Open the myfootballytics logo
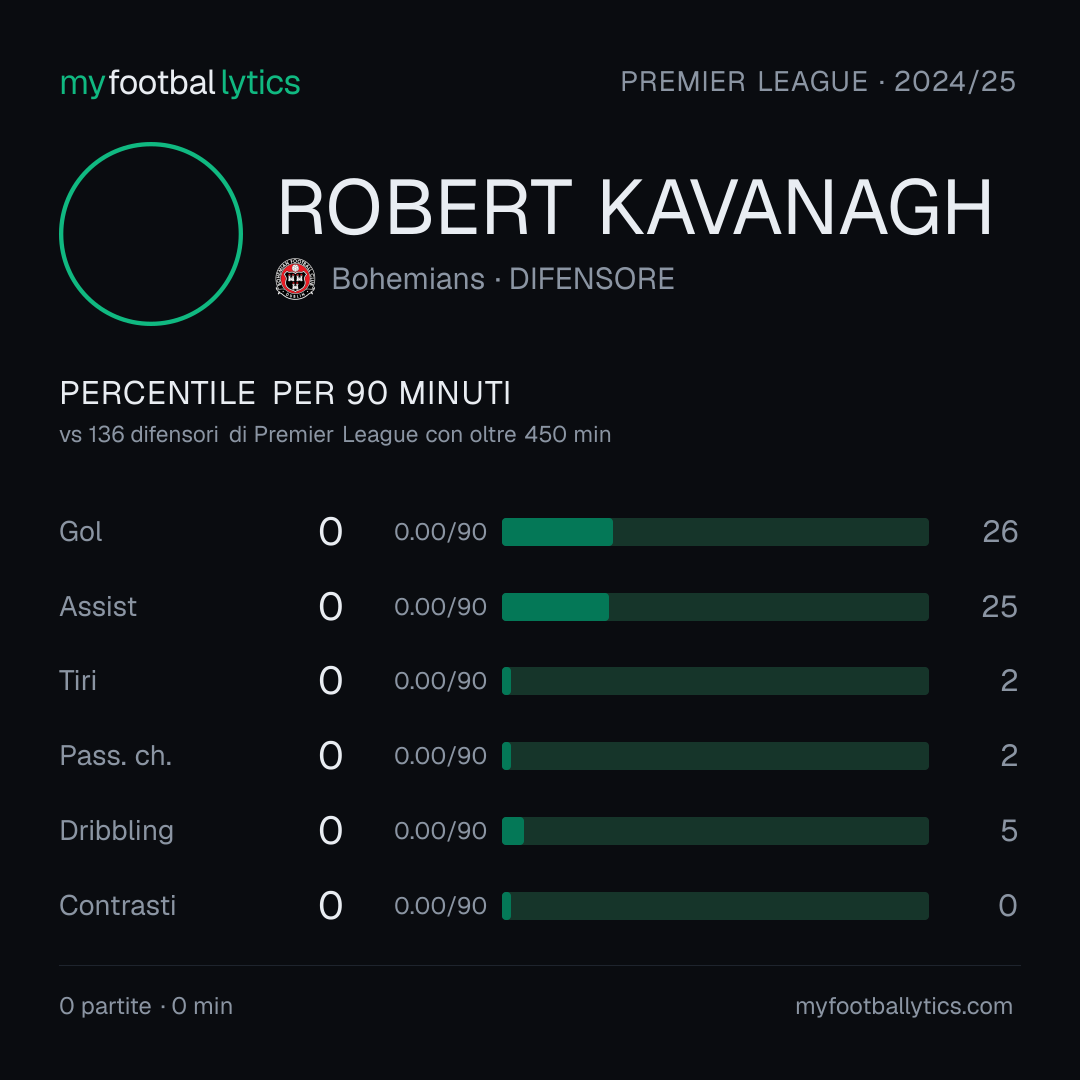1080x1080 pixels. [180, 83]
